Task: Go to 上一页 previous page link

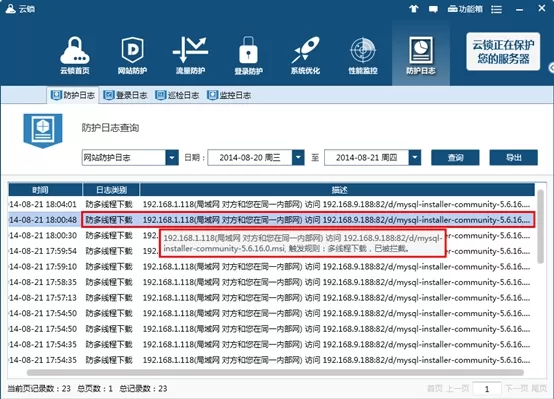Action: pos(457,389)
